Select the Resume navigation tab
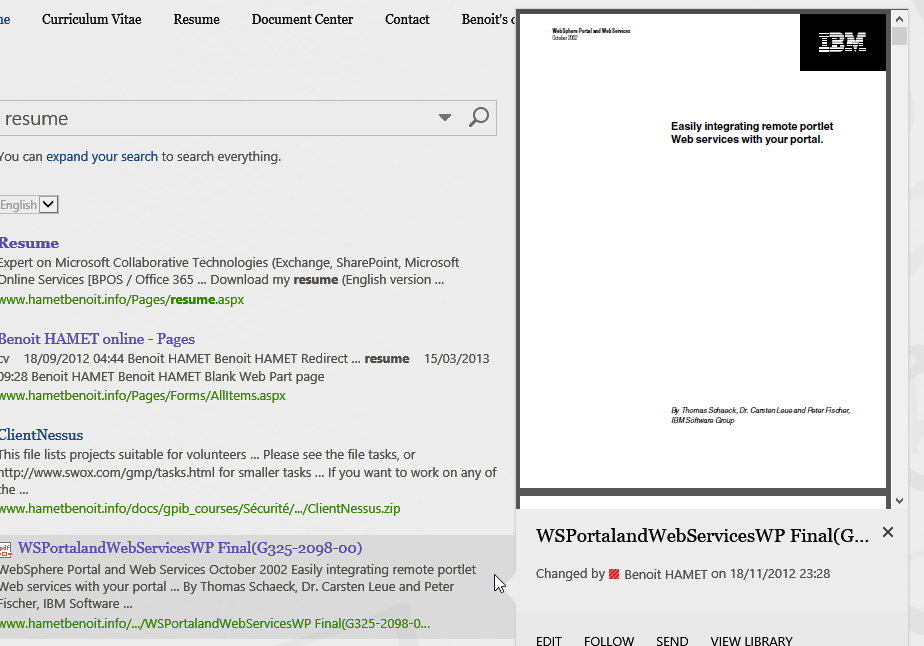Screen dimensions: 924x646 pos(196,19)
